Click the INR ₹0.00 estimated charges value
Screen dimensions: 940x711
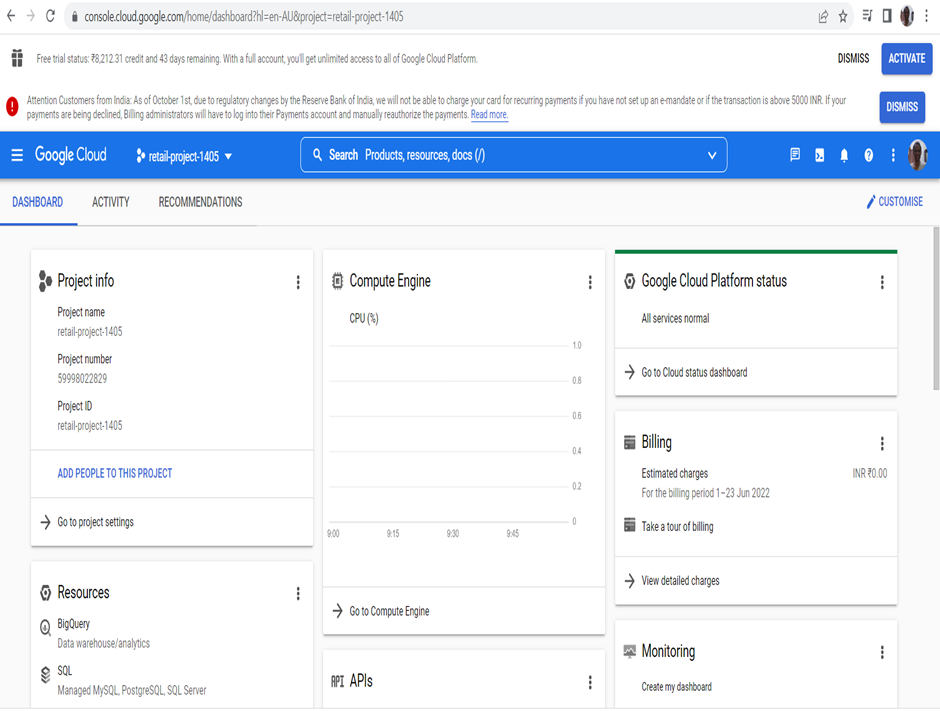click(x=869, y=474)
